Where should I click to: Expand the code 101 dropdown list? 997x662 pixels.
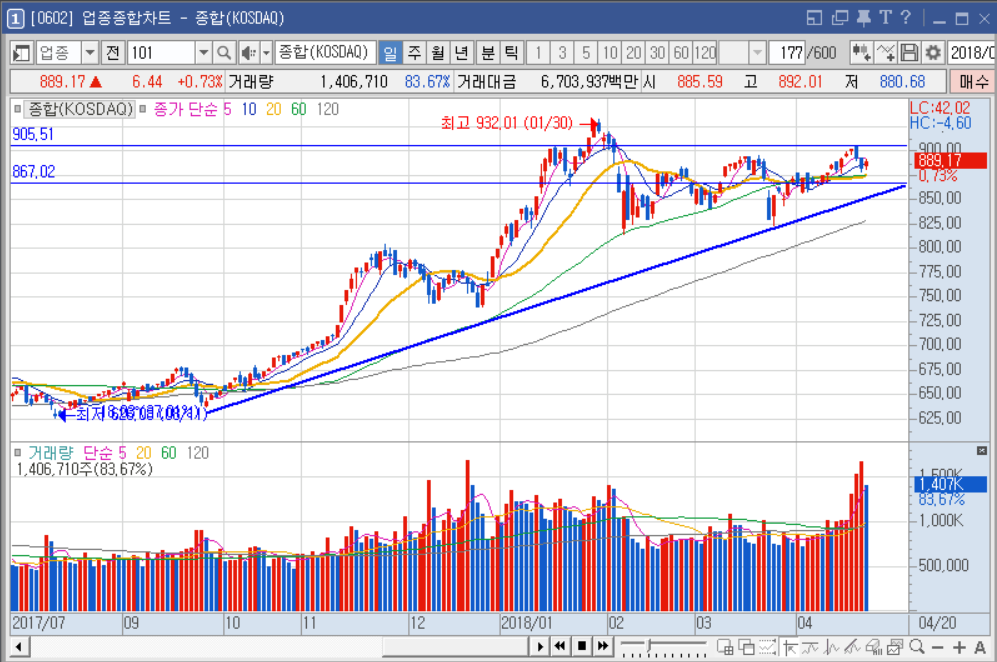pos(204,52)
